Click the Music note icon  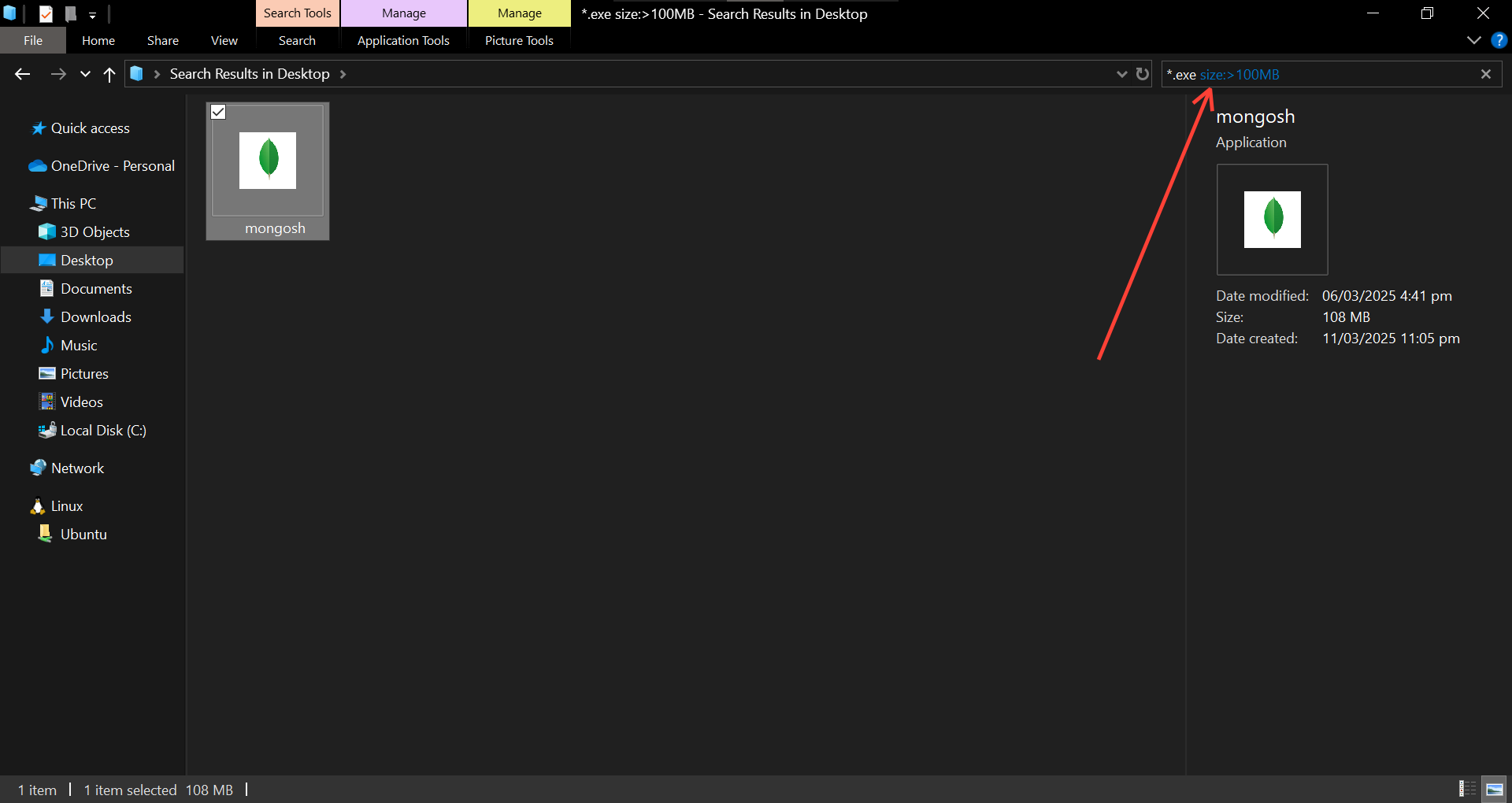point(47,346)
